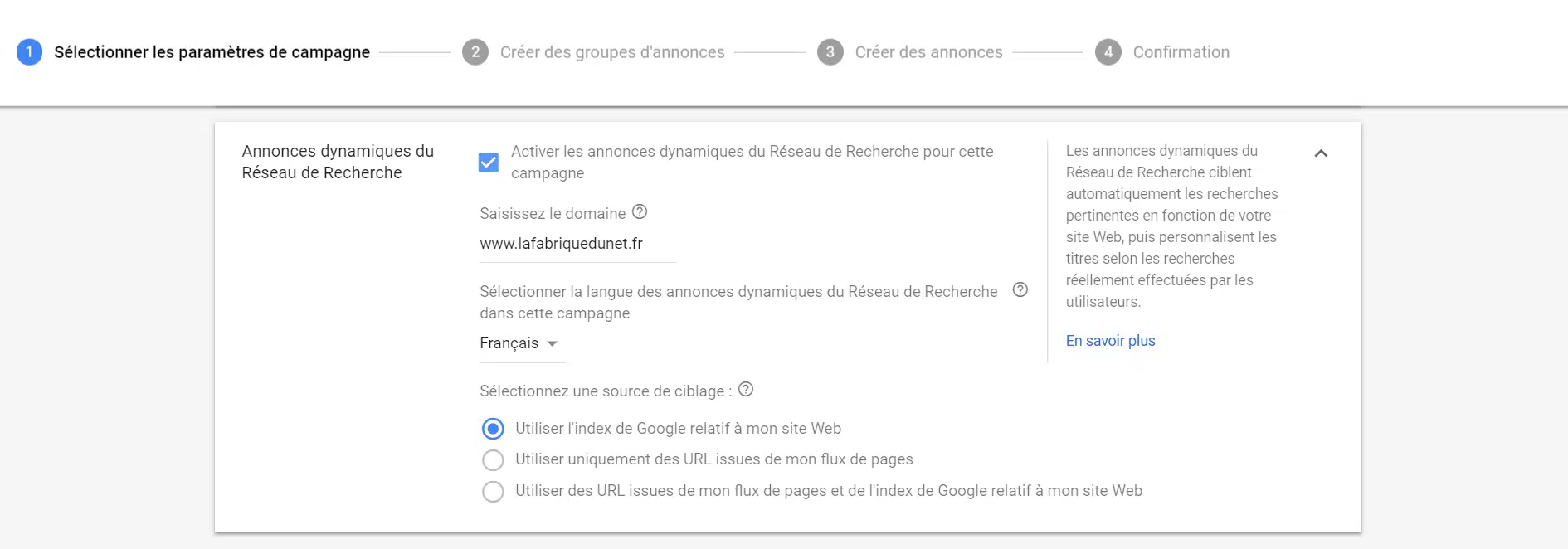Image resolution: width=1568 pixels, height=549 pixels.
Task: Uncheck Activer les annonces dynamiques du Réseau de Recherche
Action: (x=489, y=163)
